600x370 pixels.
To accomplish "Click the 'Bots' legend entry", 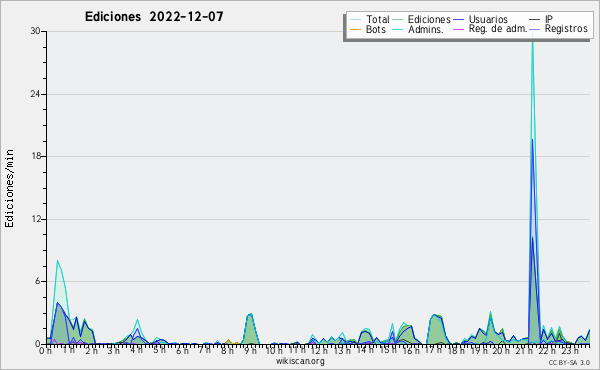I will pyautogui.click(x=375, y=29).
